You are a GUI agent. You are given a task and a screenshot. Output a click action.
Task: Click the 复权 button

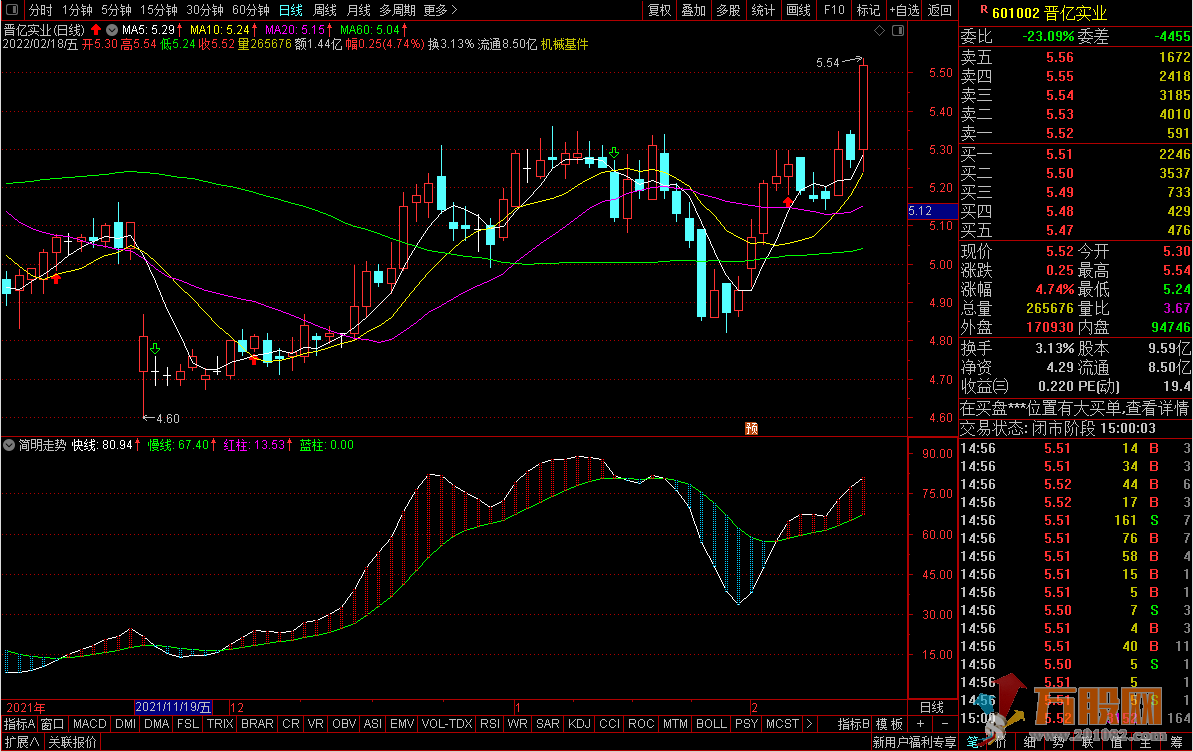(x=660, y=10)
